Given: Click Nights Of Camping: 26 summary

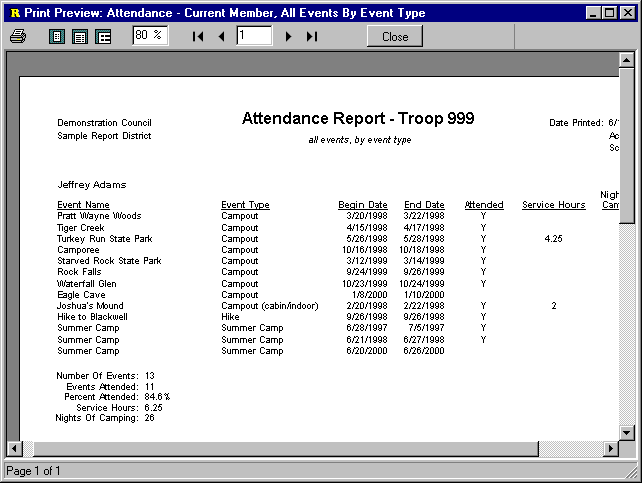Looking at the screenshot, I should (x=105, y=418).
